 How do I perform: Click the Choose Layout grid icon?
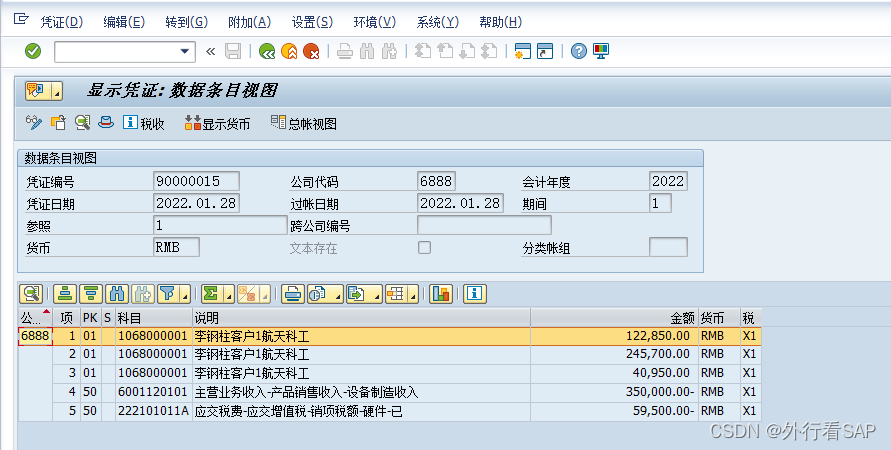tap(395, 294)
